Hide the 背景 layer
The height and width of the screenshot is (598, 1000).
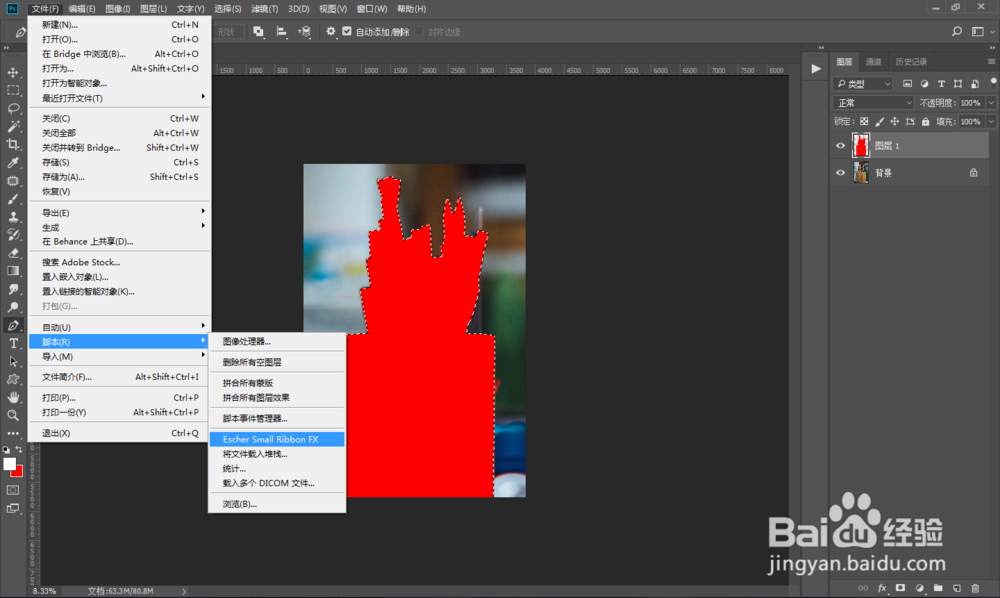point(841,173)
